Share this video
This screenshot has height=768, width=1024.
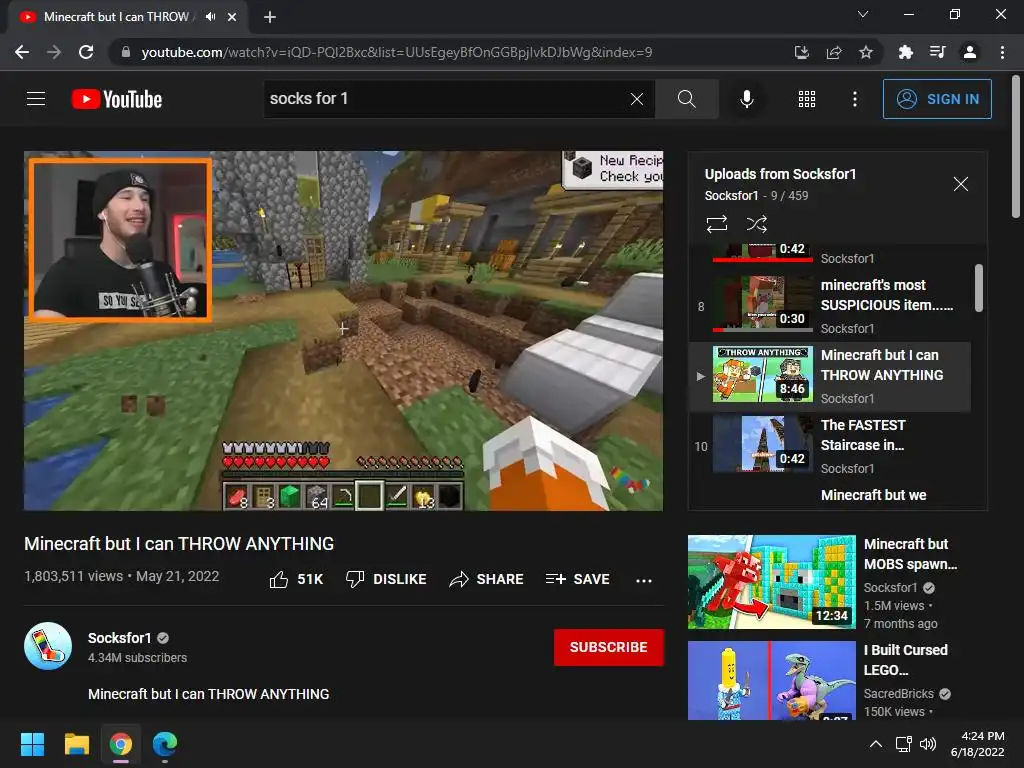point(487,579)
